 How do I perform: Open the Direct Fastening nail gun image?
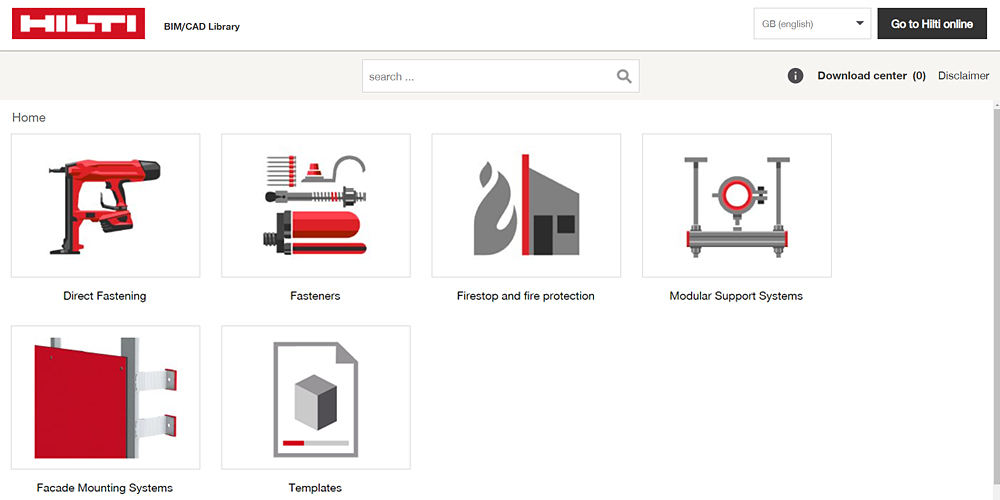[105, 205]
